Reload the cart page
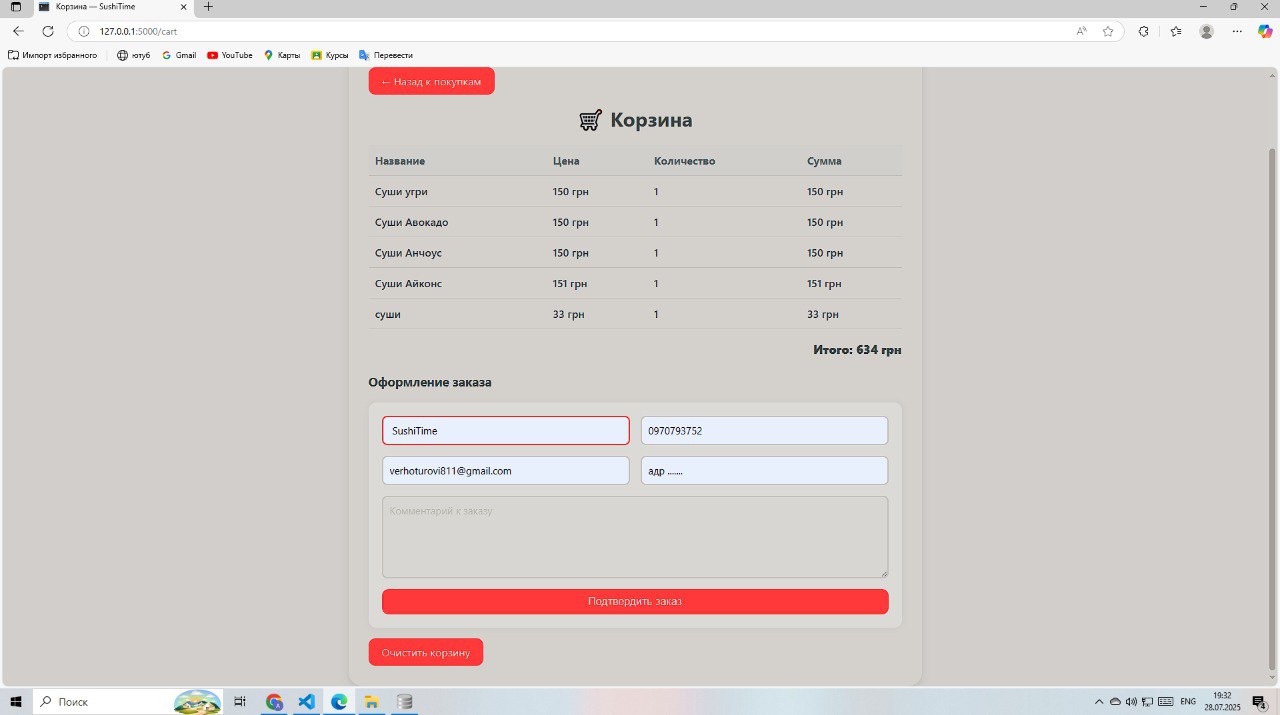 47,31
